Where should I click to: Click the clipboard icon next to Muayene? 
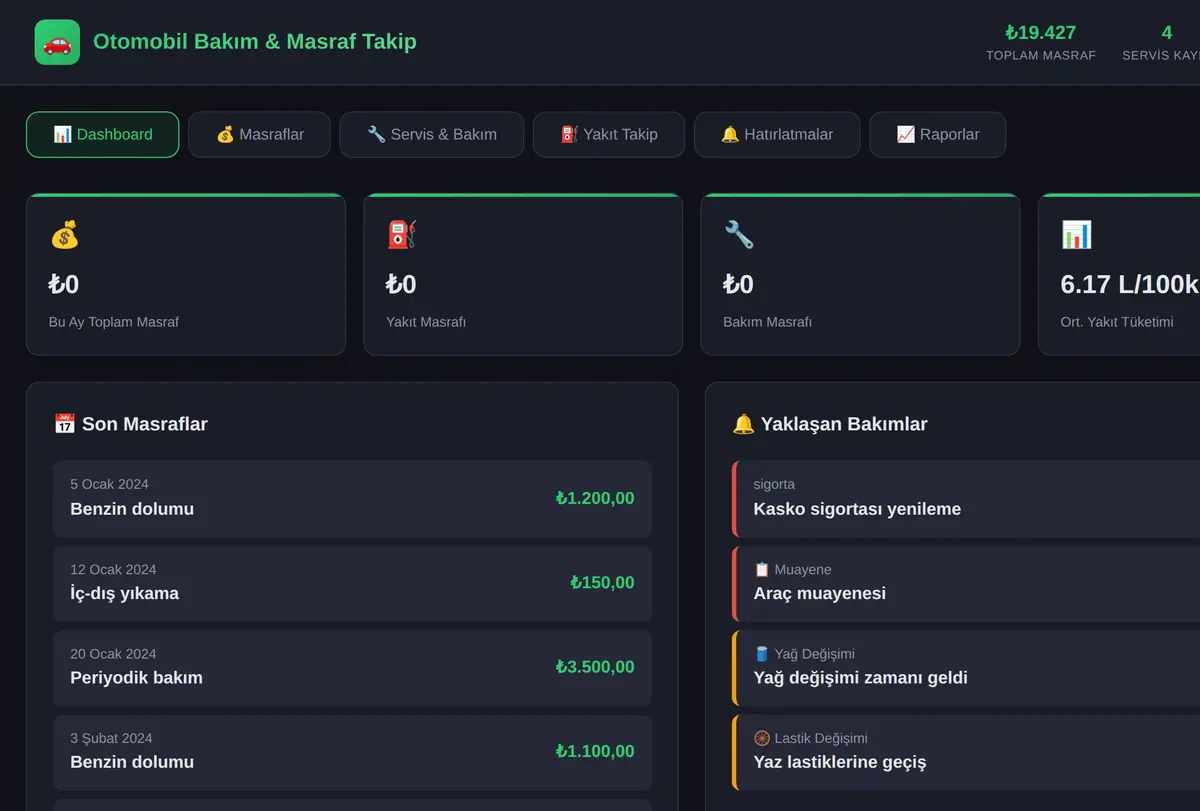point(762,570)
